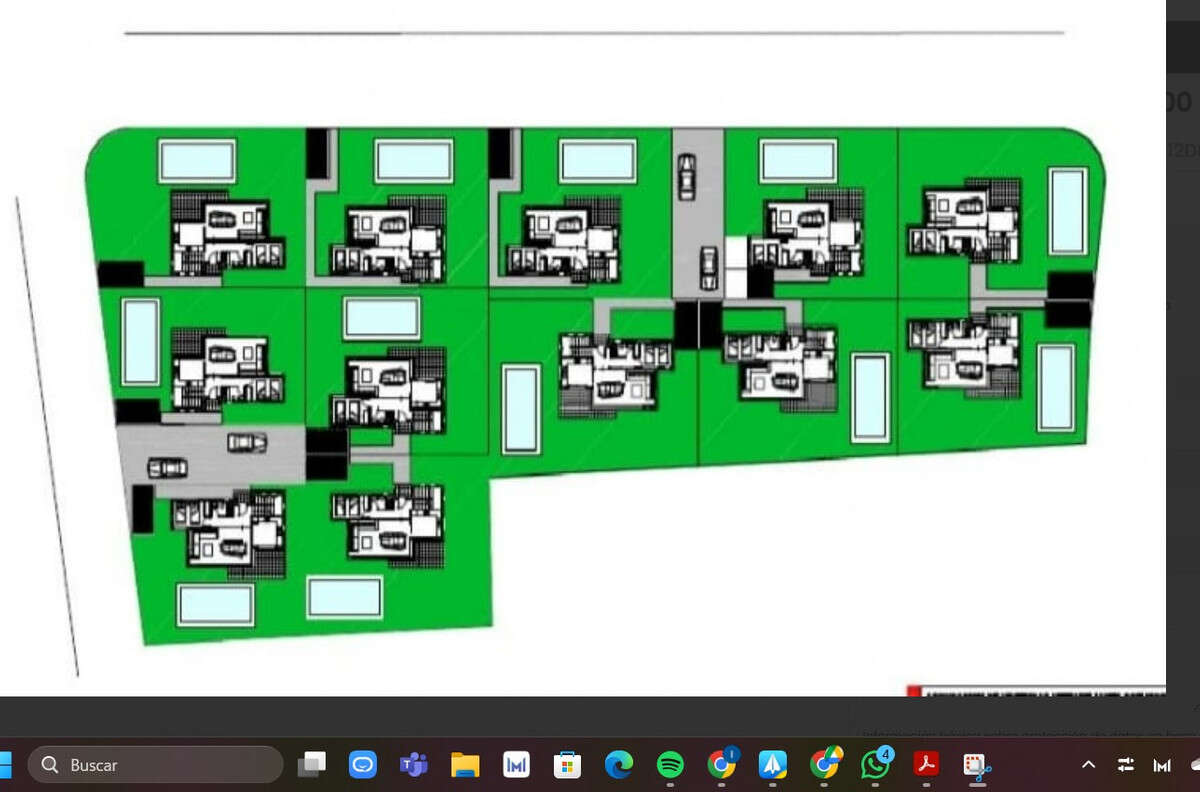
Task: Open Task View from the taskbar
Action: pos(312,765)
